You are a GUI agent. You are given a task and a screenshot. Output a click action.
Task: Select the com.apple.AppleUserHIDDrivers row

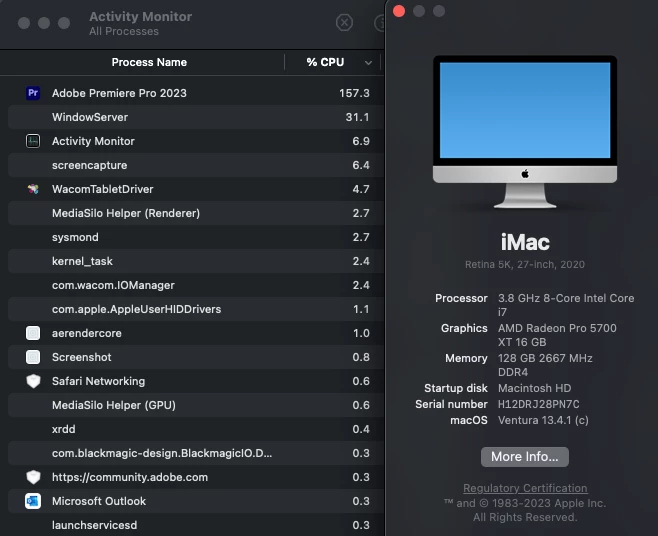click(196, 309)
